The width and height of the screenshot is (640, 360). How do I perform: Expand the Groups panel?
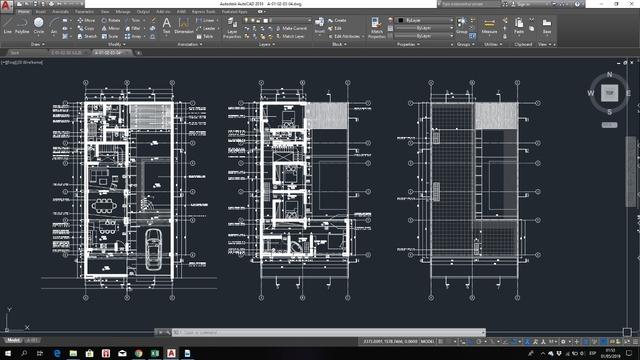[466, 44]
